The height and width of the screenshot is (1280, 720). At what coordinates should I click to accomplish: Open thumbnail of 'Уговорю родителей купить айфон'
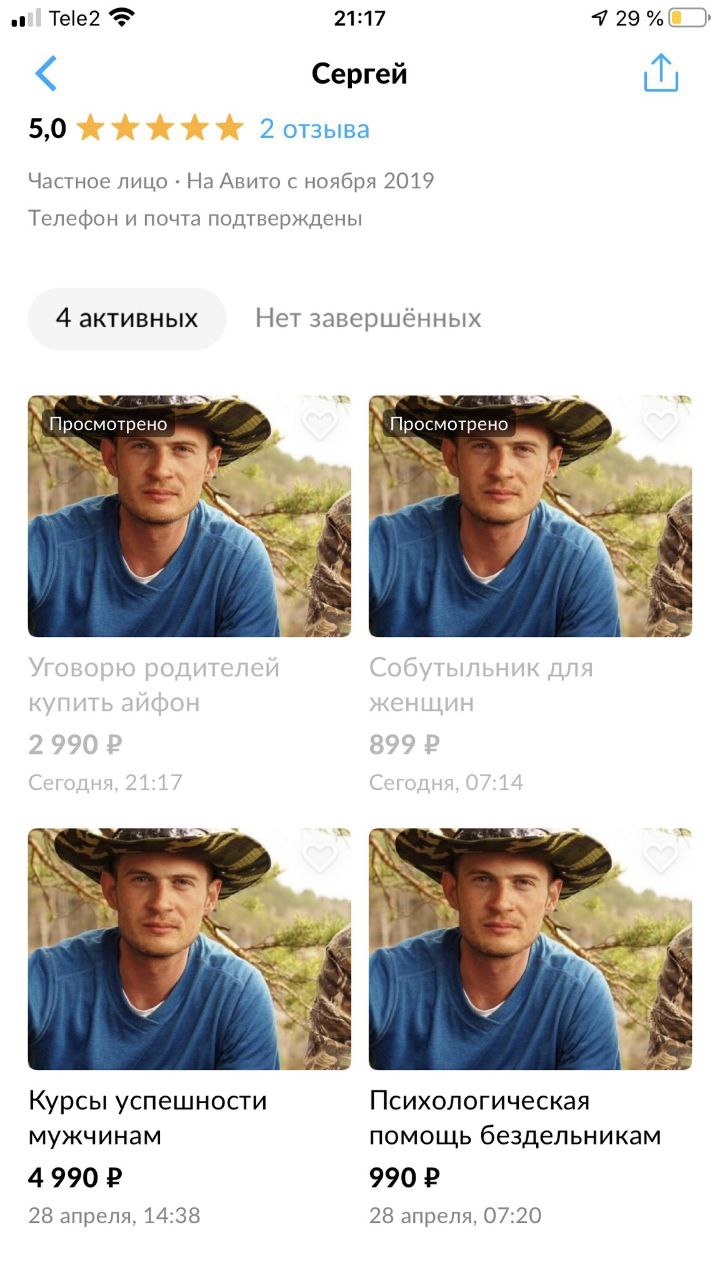tap(189, 516)
